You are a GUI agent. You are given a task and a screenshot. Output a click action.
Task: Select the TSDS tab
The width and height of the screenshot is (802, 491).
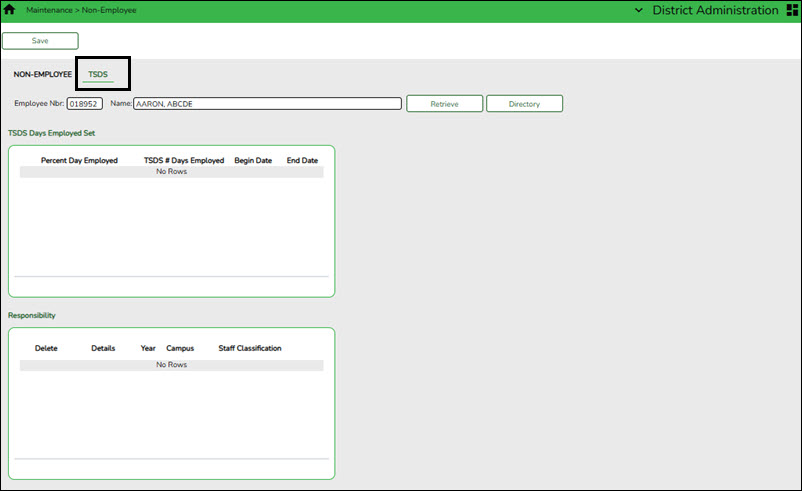pos(98,75)
